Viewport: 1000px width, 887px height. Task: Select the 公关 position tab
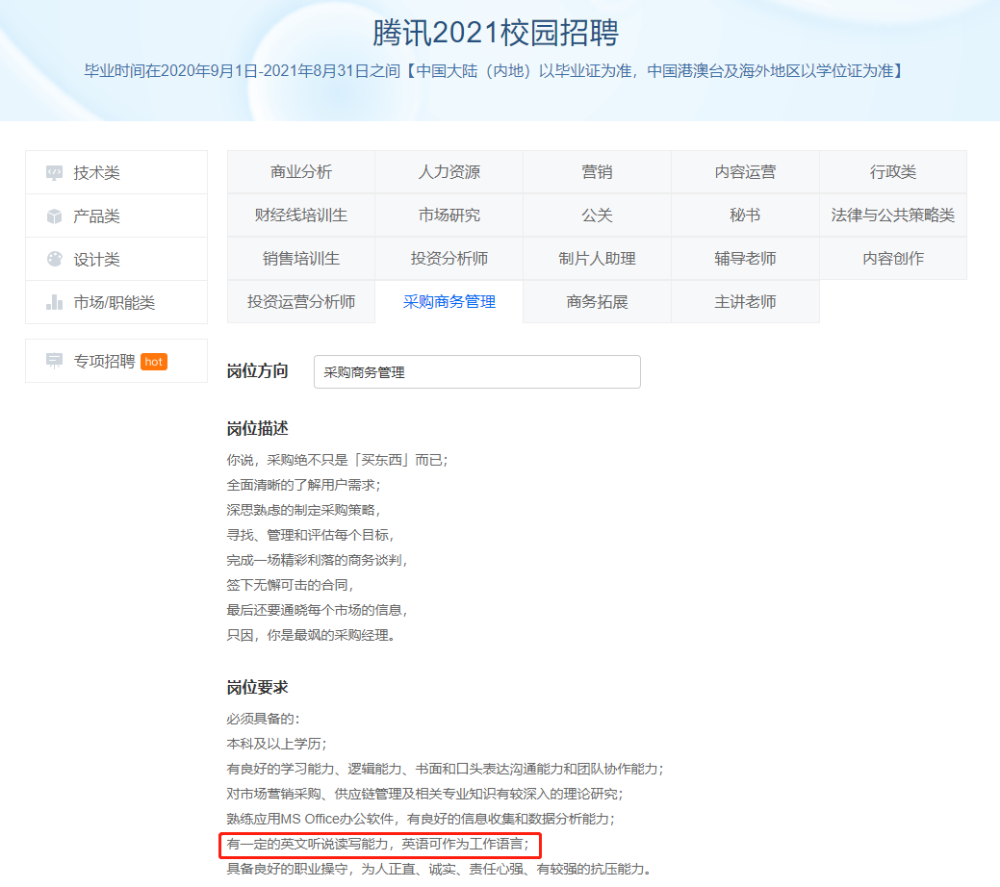click(x=597, y=216)
